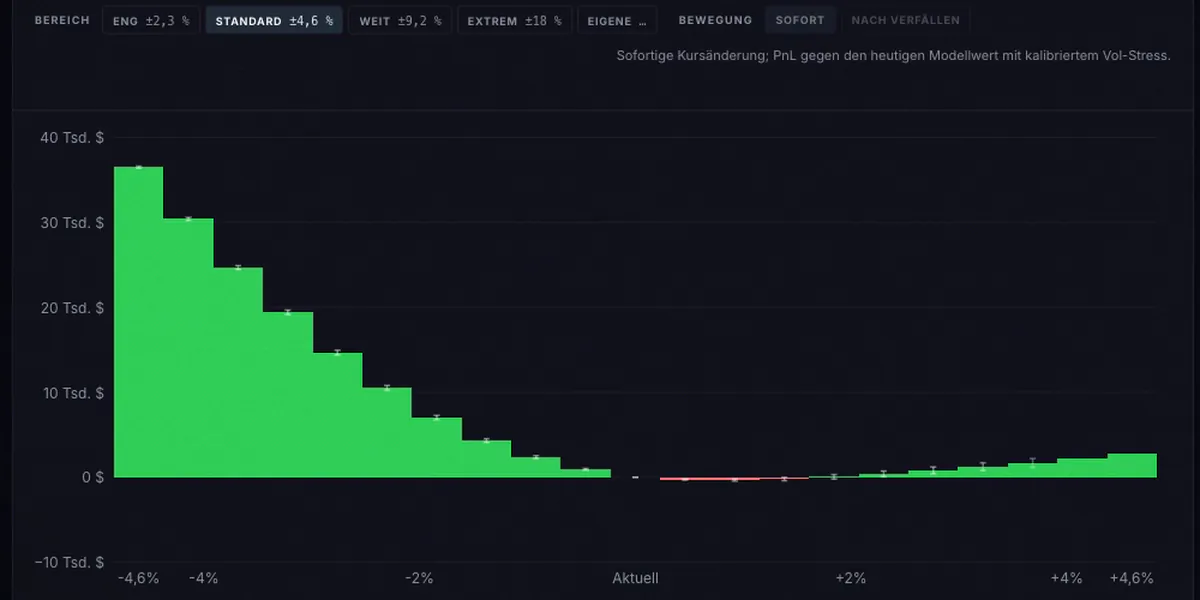Screen dimensions: 1200x600
Task: Click the Aktuell x-axis label
Action: point(635,578)
